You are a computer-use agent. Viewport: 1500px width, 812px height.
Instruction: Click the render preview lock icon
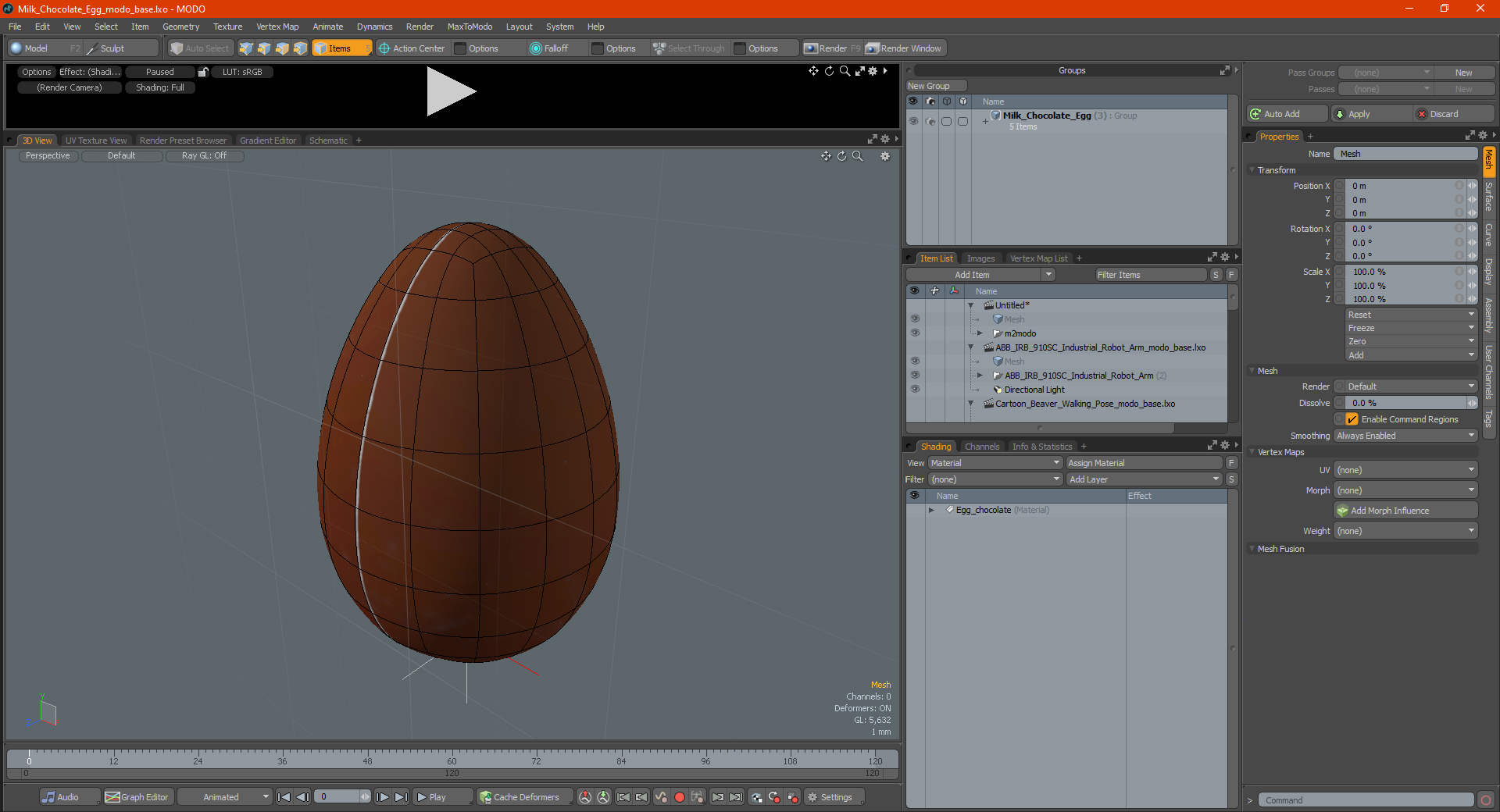(x=203, y=72)
